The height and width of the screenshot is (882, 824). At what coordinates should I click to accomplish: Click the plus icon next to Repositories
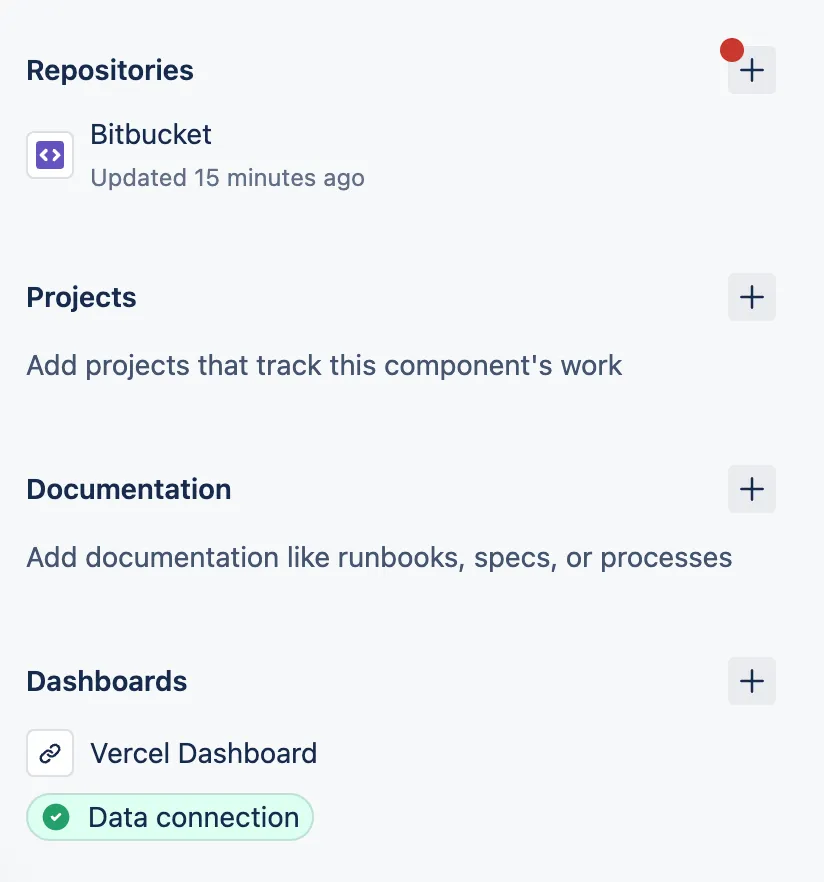pyautogui.click(x=751, y=70)
